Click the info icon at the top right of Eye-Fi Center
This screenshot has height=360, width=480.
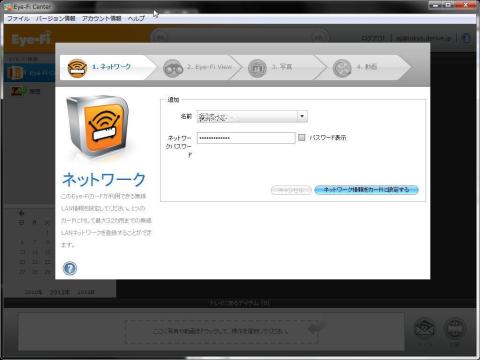(466, 38)
